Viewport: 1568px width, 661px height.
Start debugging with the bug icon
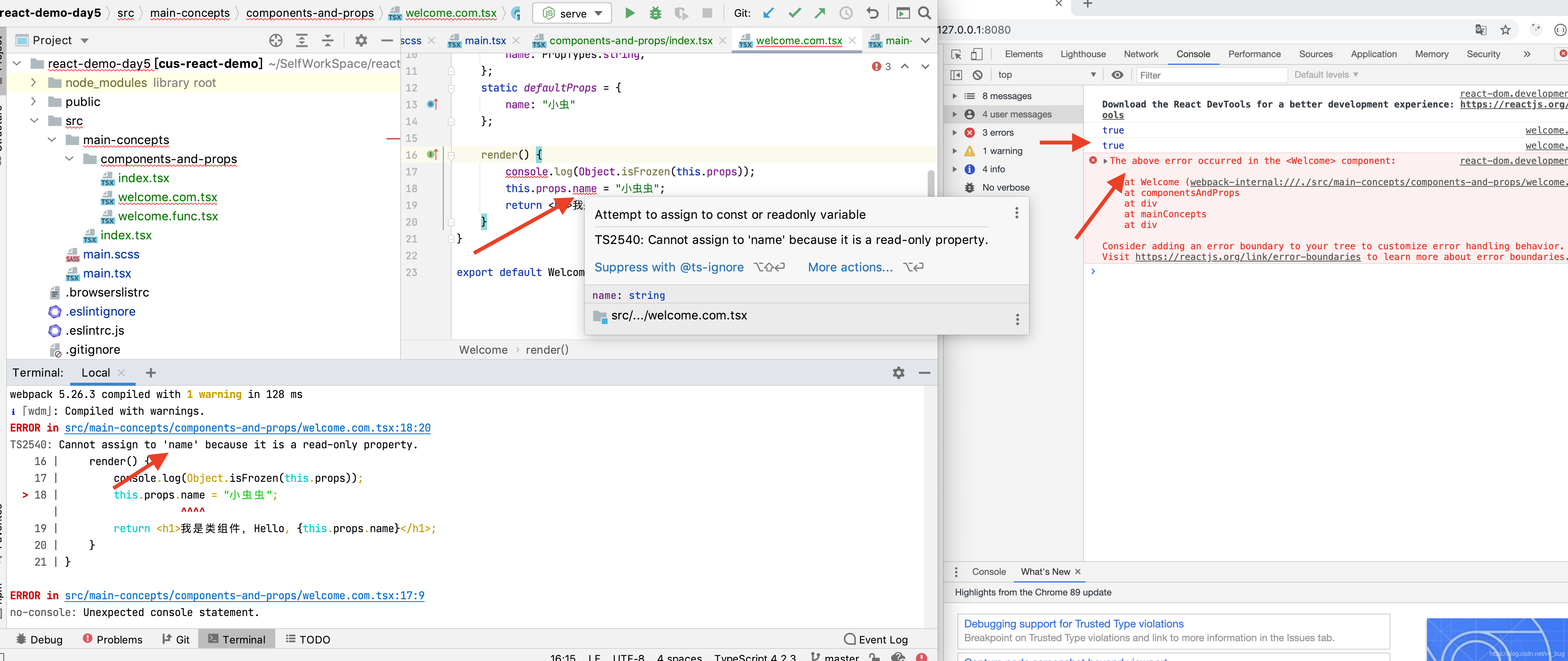(x=655, y=13)
